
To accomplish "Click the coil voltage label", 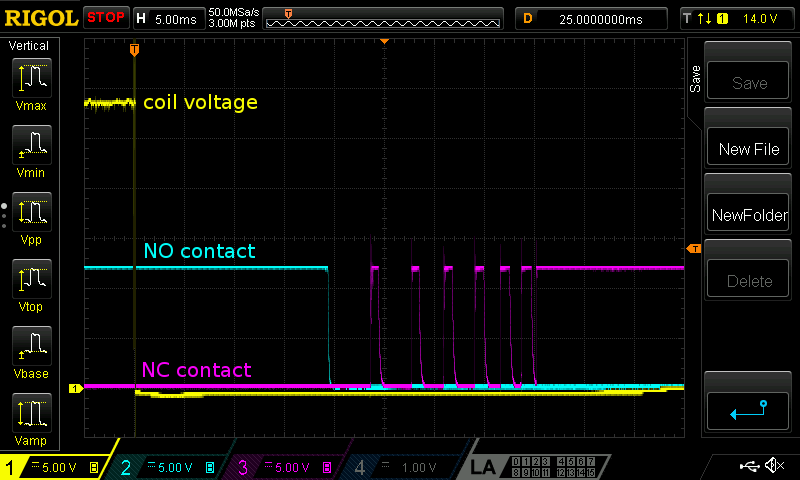I will pyautogui.click(x=200, y=103).
